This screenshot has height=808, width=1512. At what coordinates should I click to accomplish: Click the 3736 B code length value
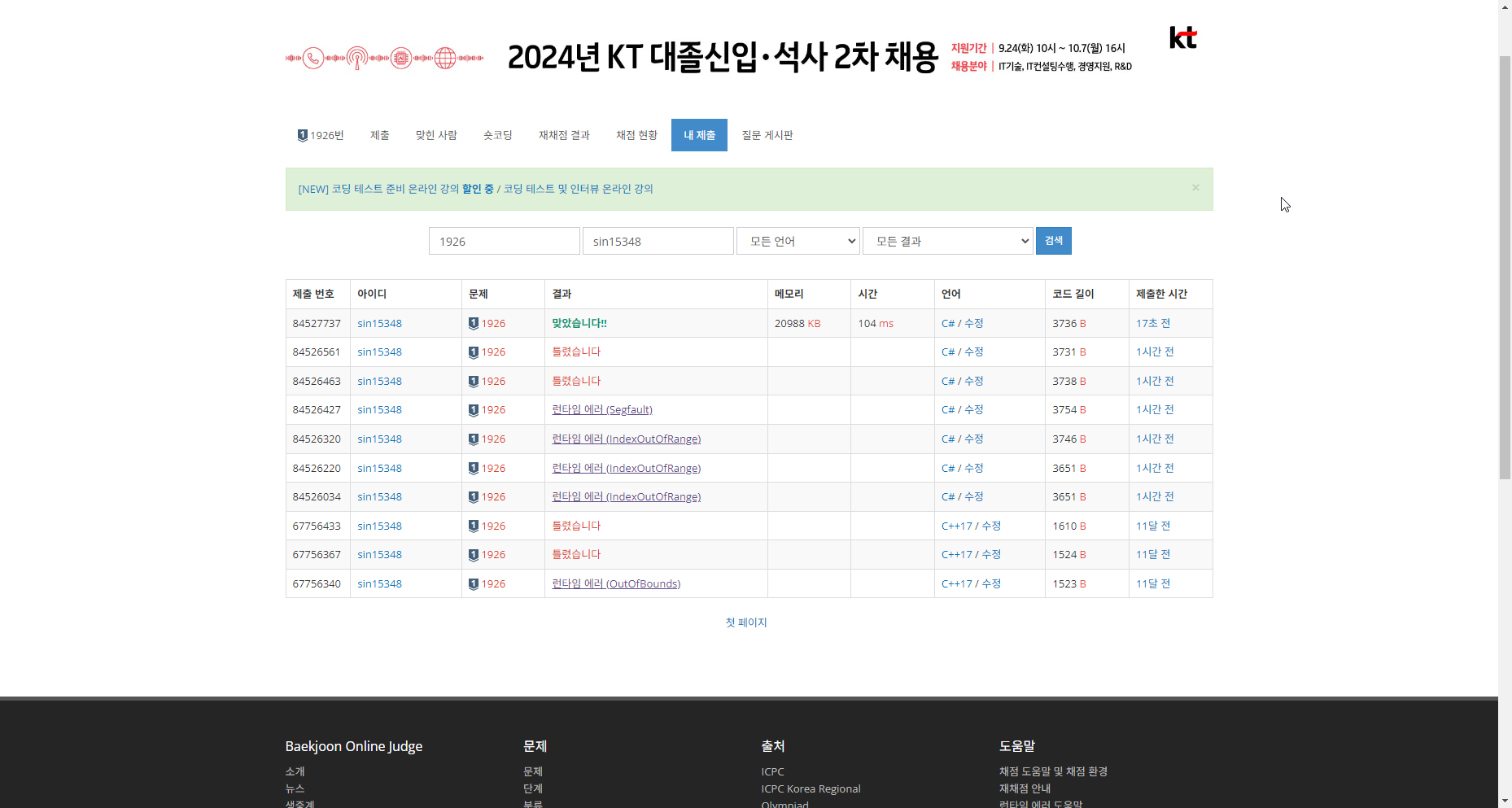1069,323
